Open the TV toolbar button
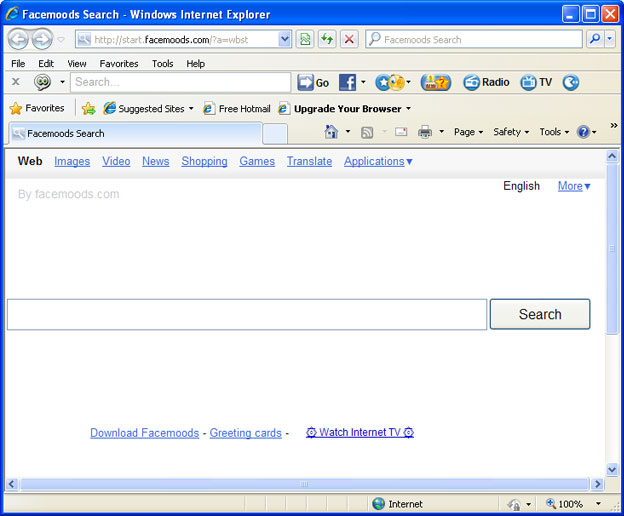This screenshot has height=516, width=624. [536, 82]
